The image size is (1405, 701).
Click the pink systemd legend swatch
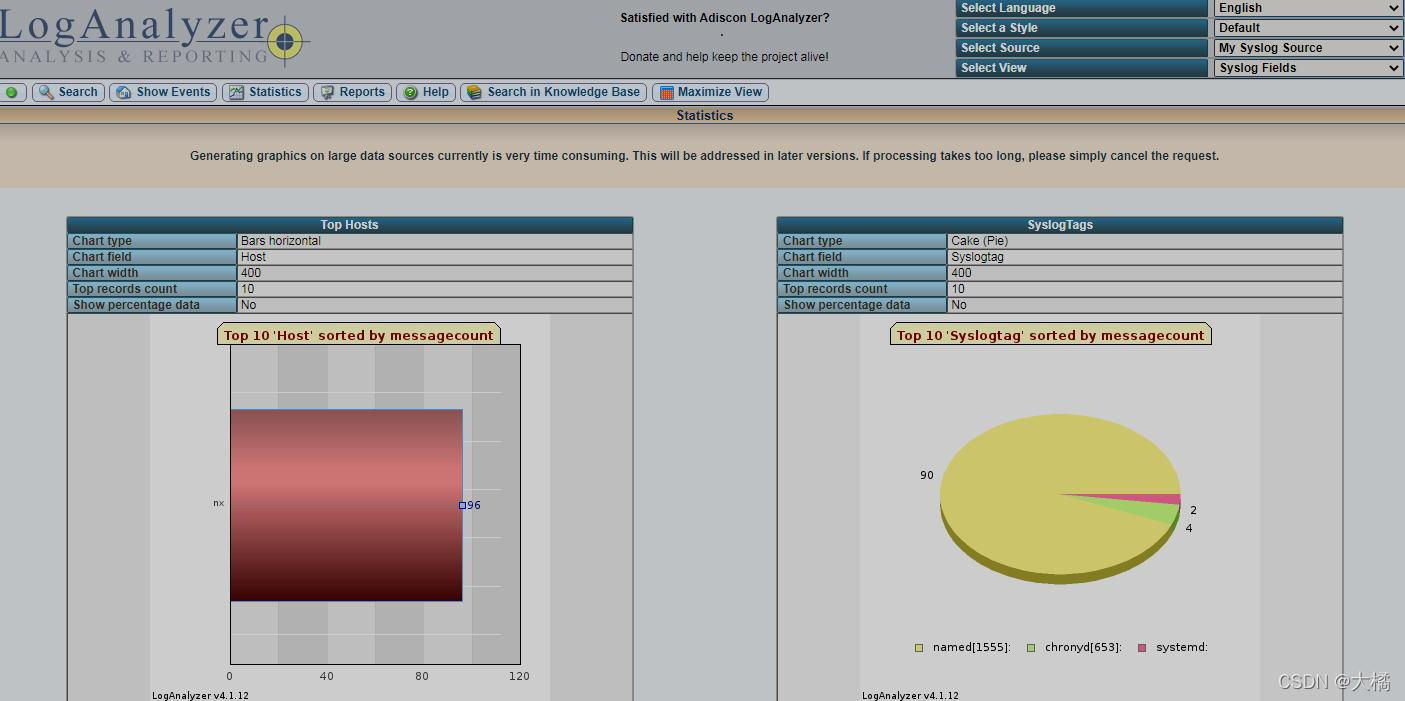(1142, 648)
